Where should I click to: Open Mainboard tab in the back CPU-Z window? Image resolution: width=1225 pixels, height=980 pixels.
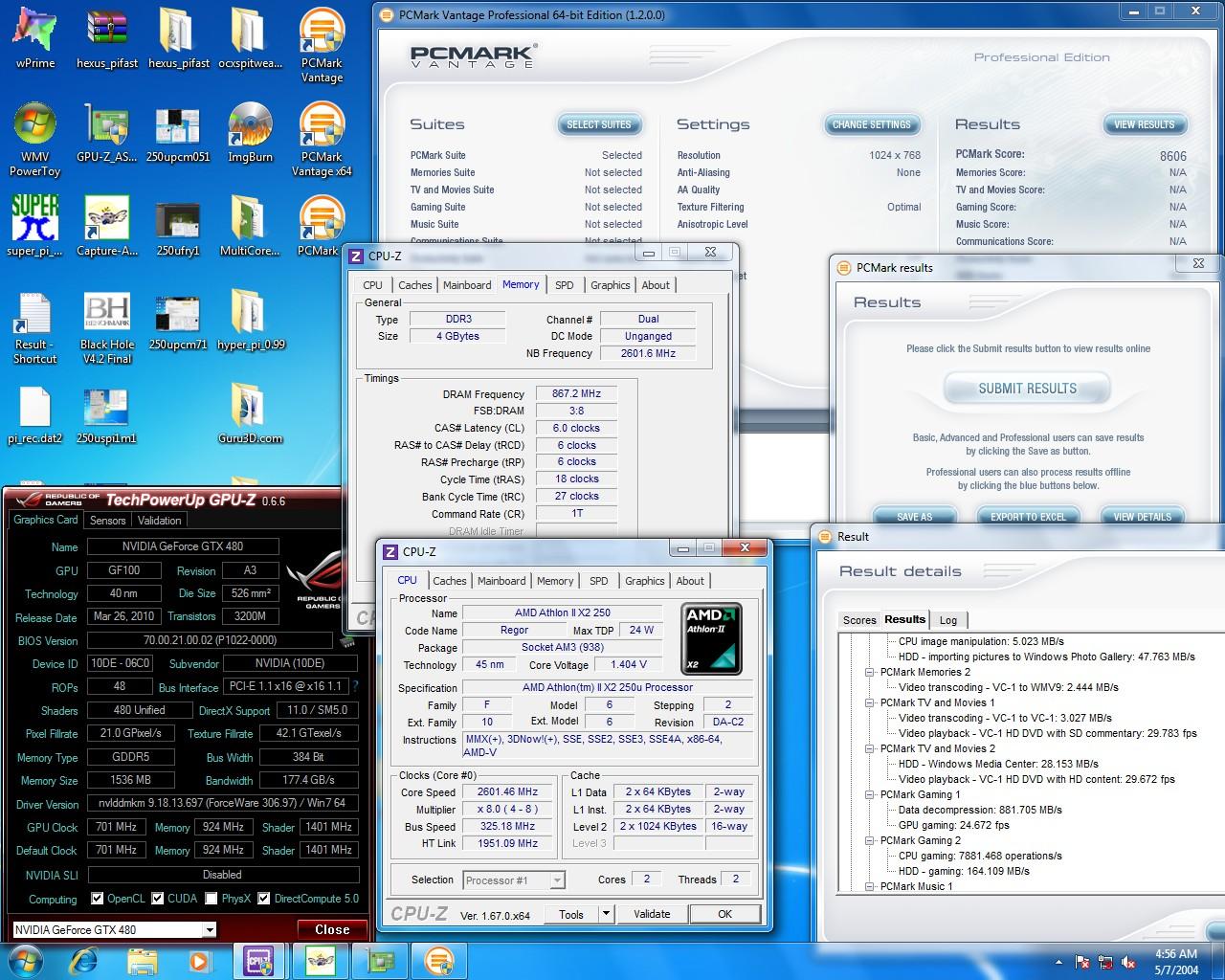tap(467, 285)
